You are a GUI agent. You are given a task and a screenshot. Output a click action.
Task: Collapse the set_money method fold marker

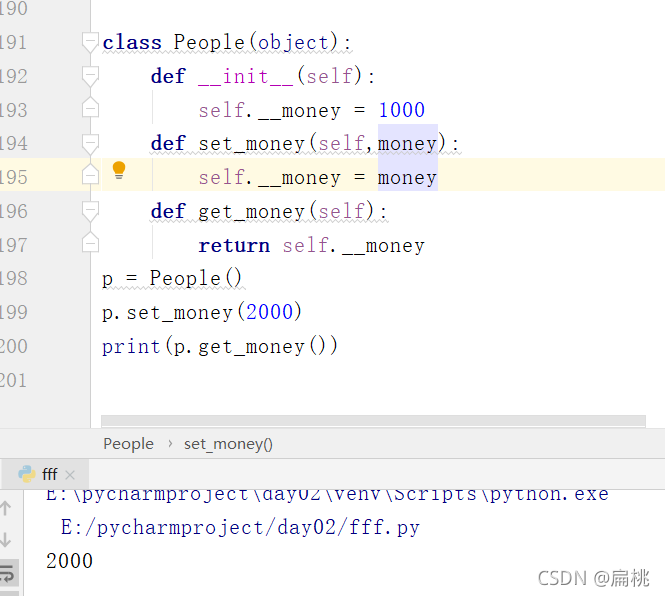(x=90, y=144)
